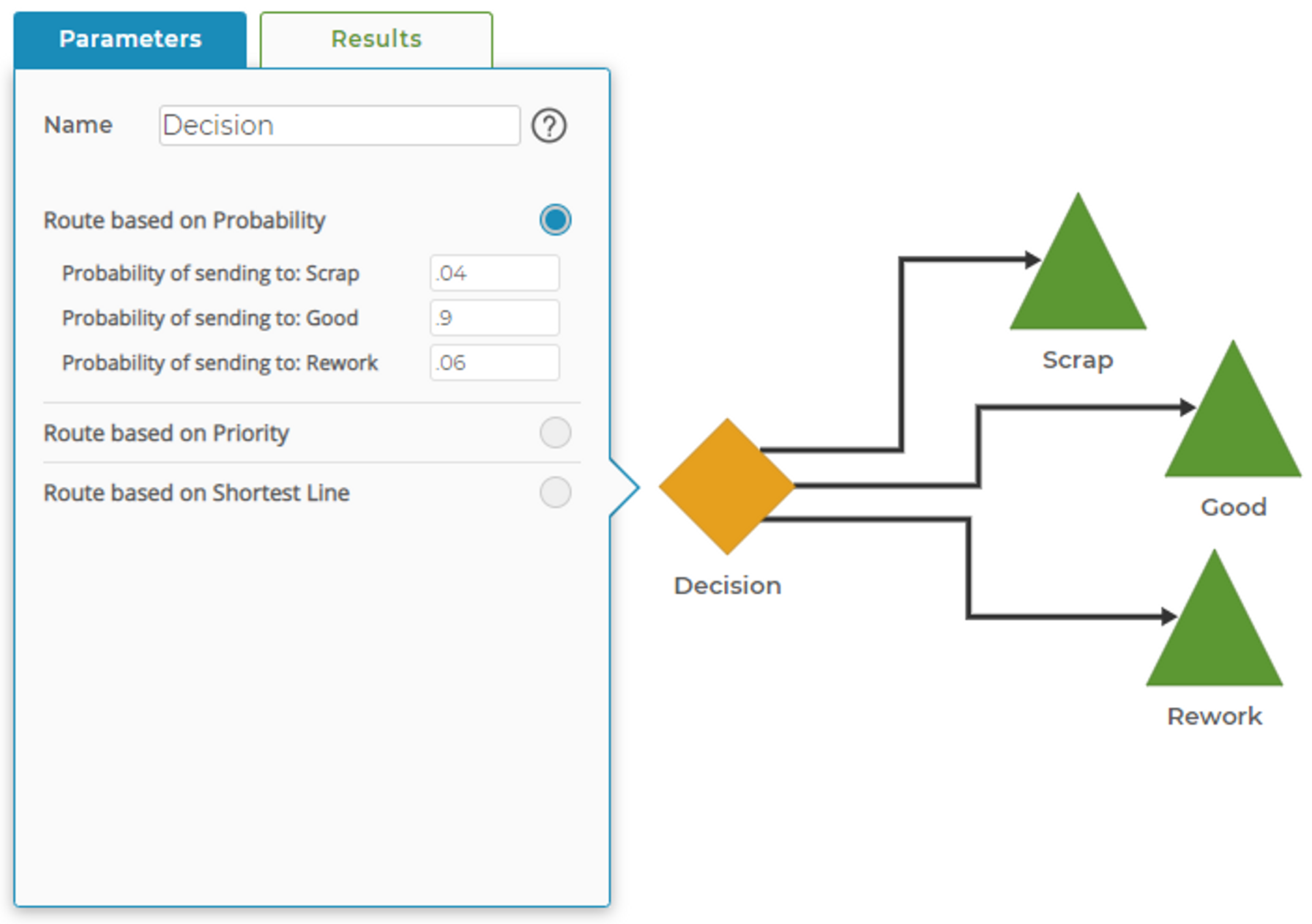The width and height of the screenshot is (1312, 924).
Task: Click the Name field containing Decision
Action: tap(339, 125)
